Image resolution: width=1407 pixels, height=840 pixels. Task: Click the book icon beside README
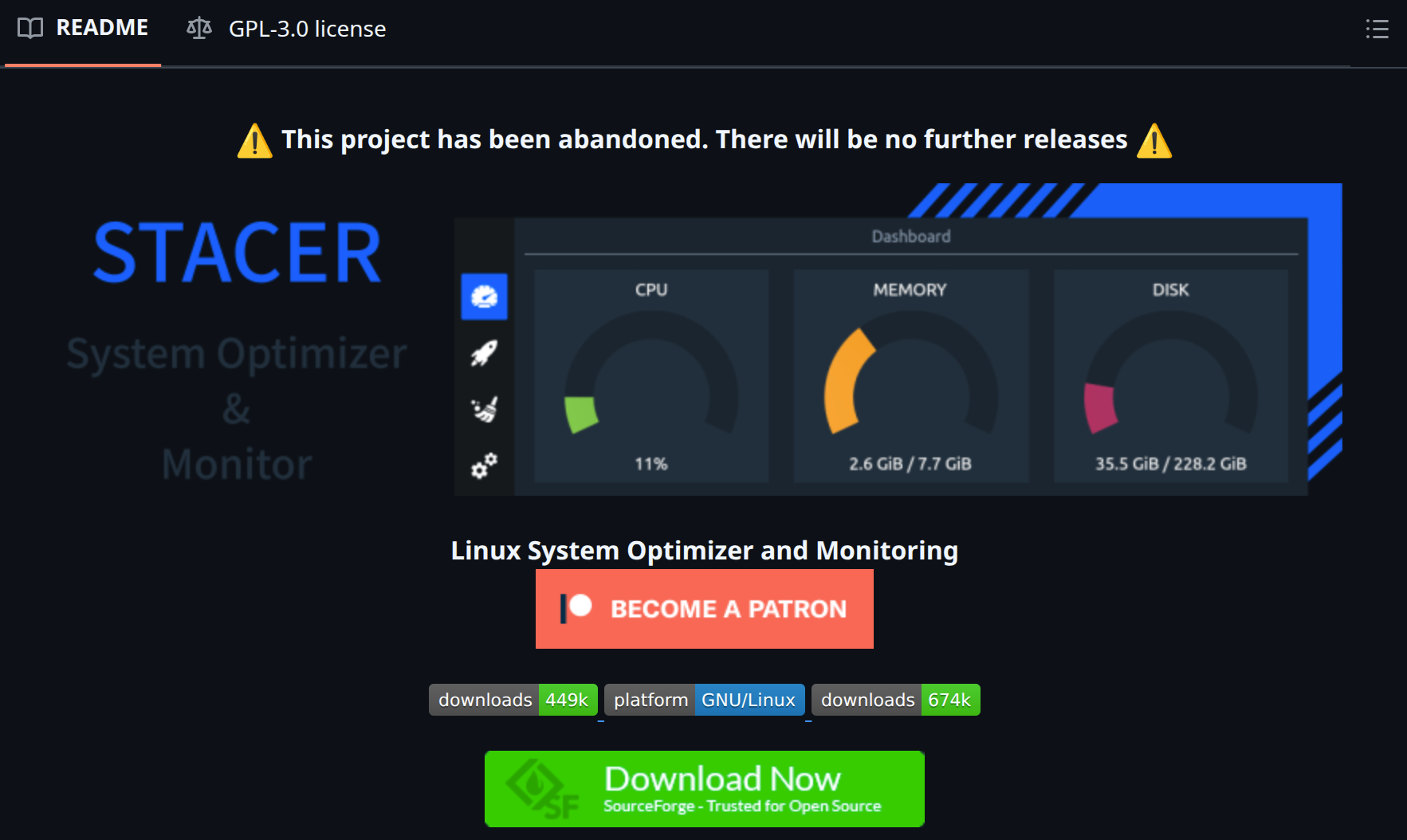pyautogui.click(x=30, y=29)
